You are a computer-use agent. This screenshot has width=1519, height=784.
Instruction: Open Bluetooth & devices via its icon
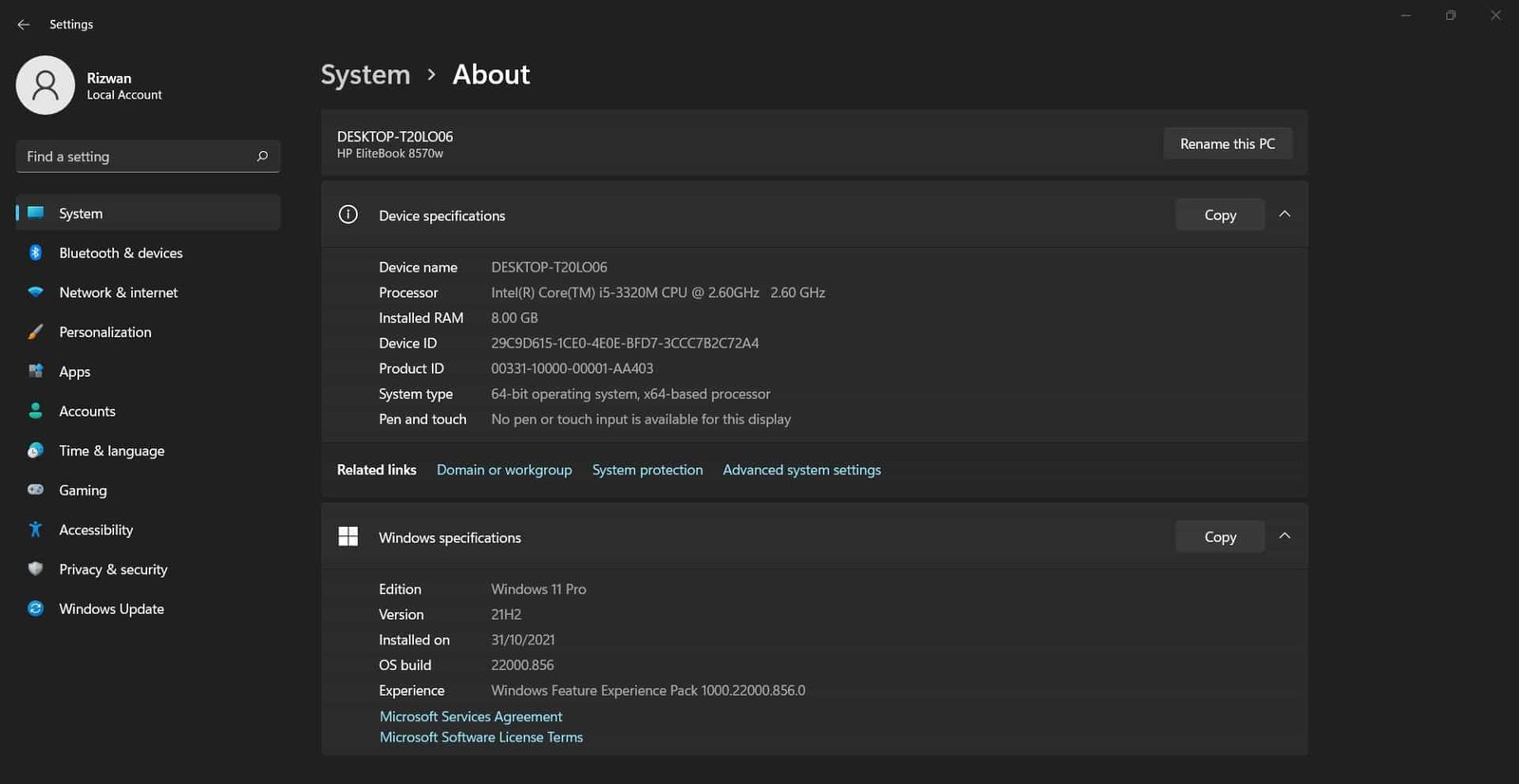(35, 252)
